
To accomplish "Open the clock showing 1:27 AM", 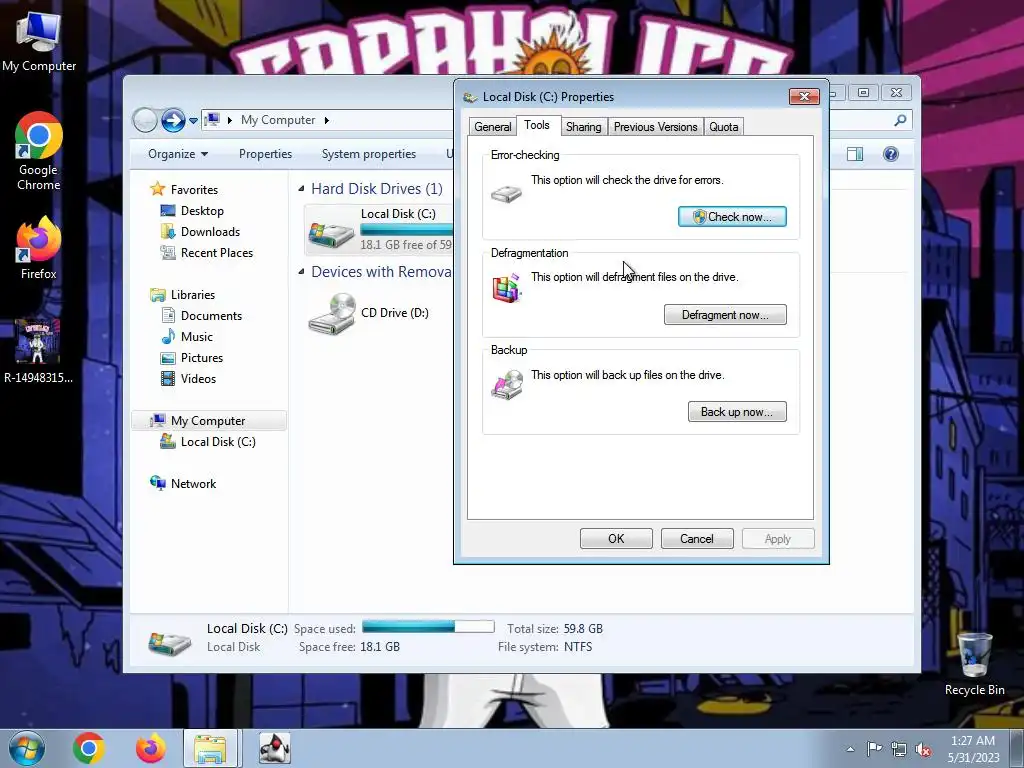I will pos(973,748).
